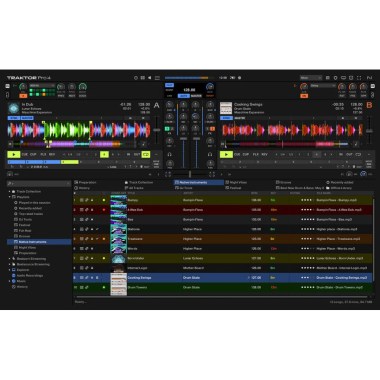Collapse the Playlists tree node

click(x=10, y=197)
